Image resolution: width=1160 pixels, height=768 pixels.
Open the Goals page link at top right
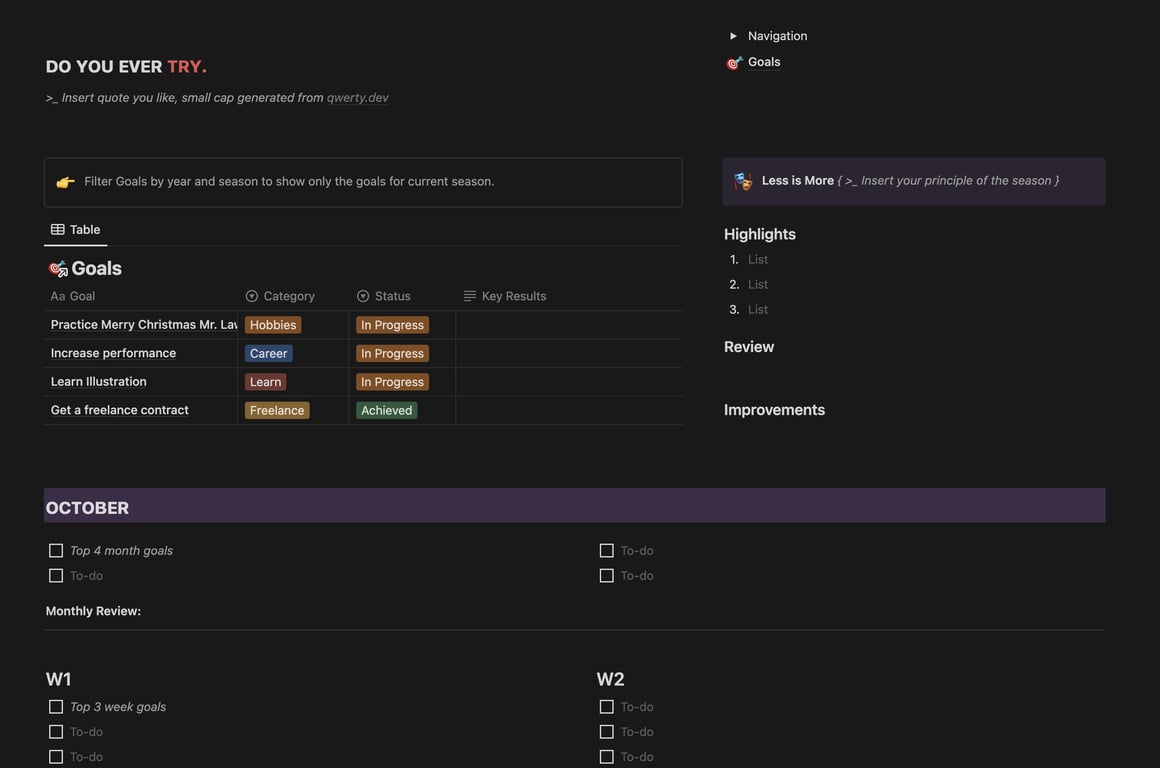pyautogui.click(x=764, y=62)
